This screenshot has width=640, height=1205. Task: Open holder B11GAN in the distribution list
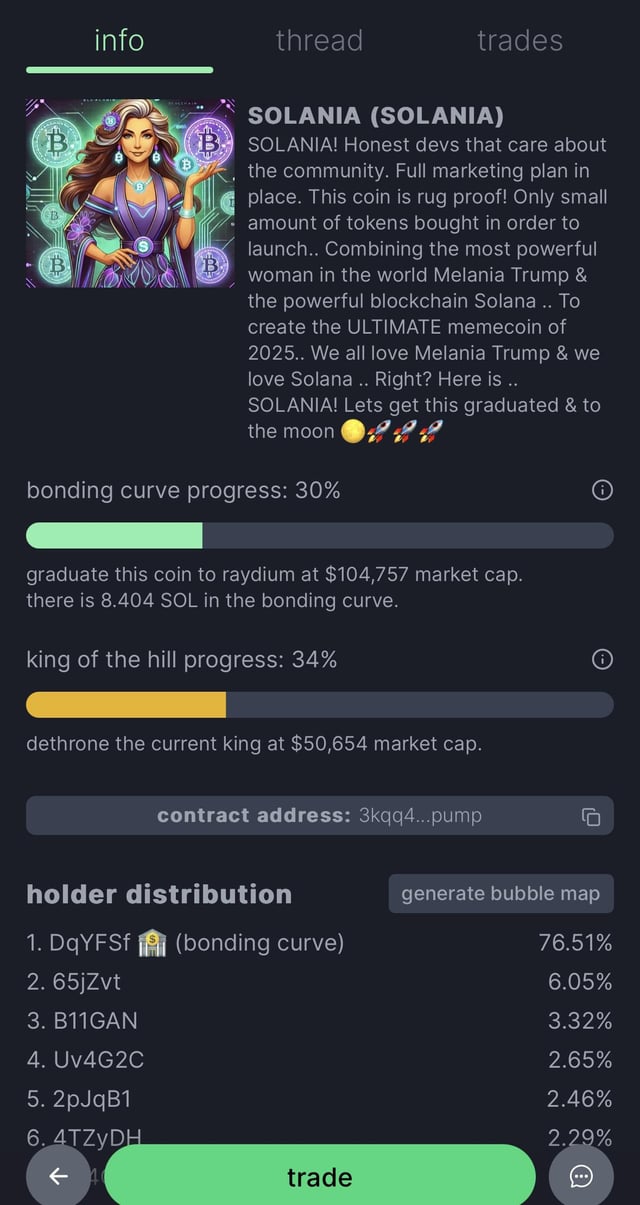(82, 1021)
